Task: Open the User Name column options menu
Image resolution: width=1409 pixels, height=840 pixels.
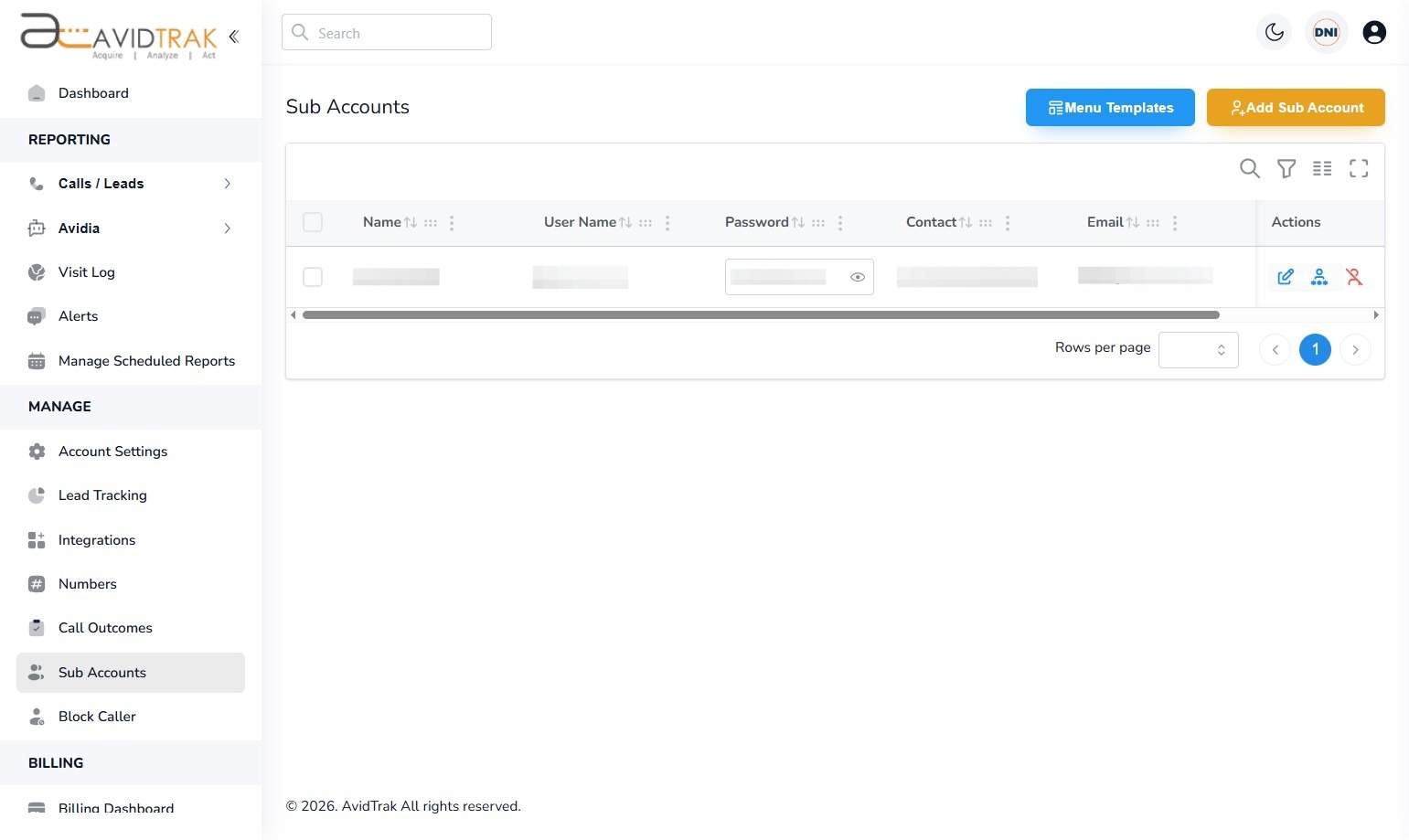Action: tap(667, 223)
